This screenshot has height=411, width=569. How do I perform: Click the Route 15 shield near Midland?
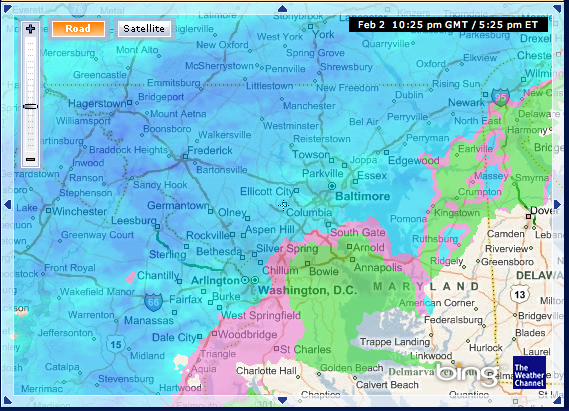pos(116,344)
